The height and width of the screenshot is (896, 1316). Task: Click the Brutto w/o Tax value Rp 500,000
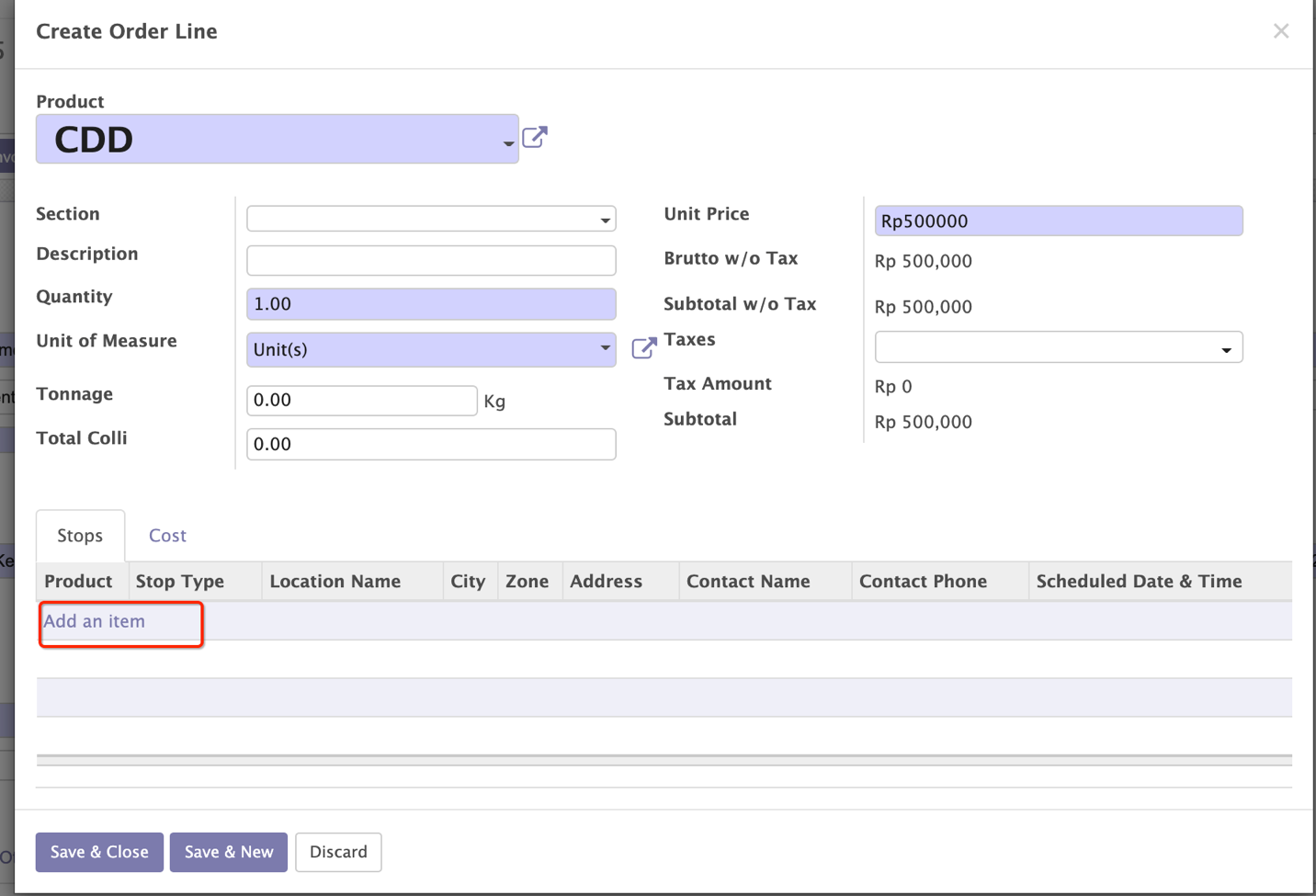click(924, 261)
